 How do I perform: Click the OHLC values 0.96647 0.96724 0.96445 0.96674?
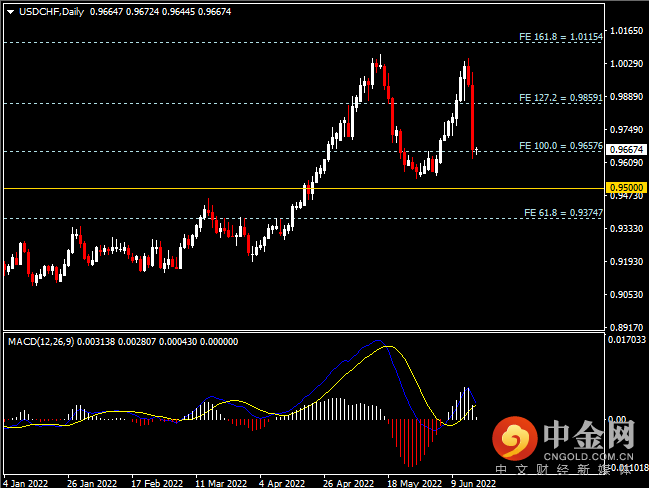pyautogui.click(x=160, y=12)
